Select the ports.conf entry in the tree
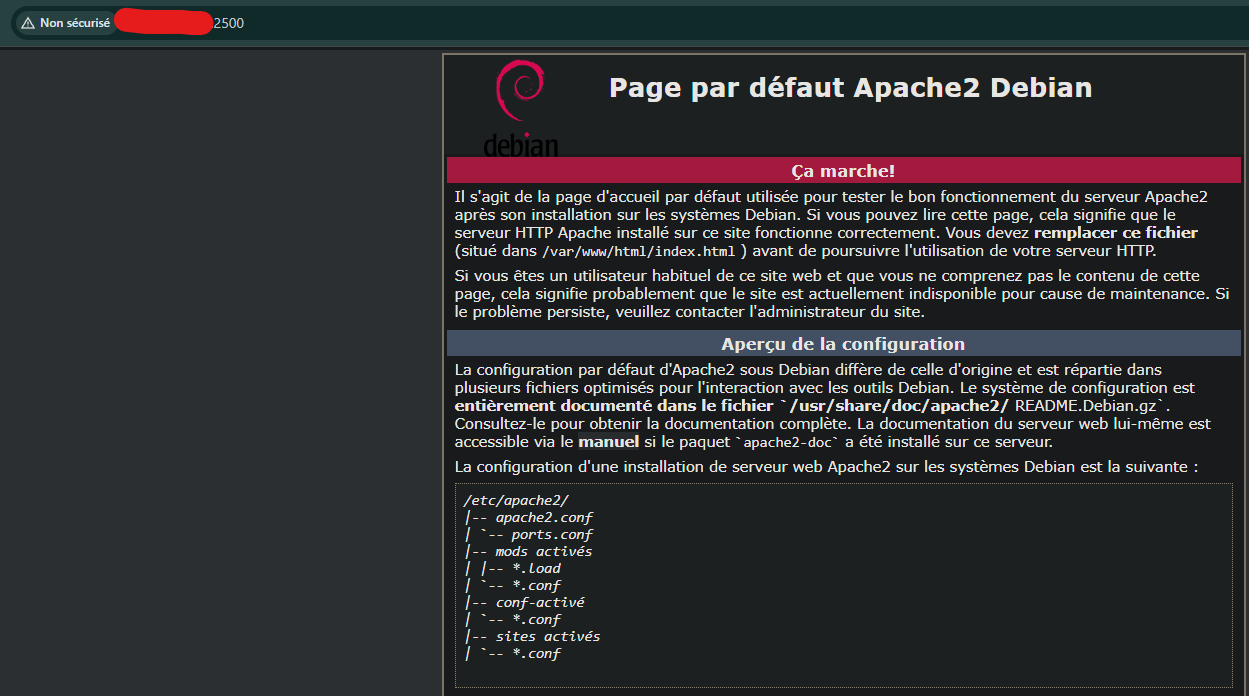1249x696 pixels. (551, 534)
